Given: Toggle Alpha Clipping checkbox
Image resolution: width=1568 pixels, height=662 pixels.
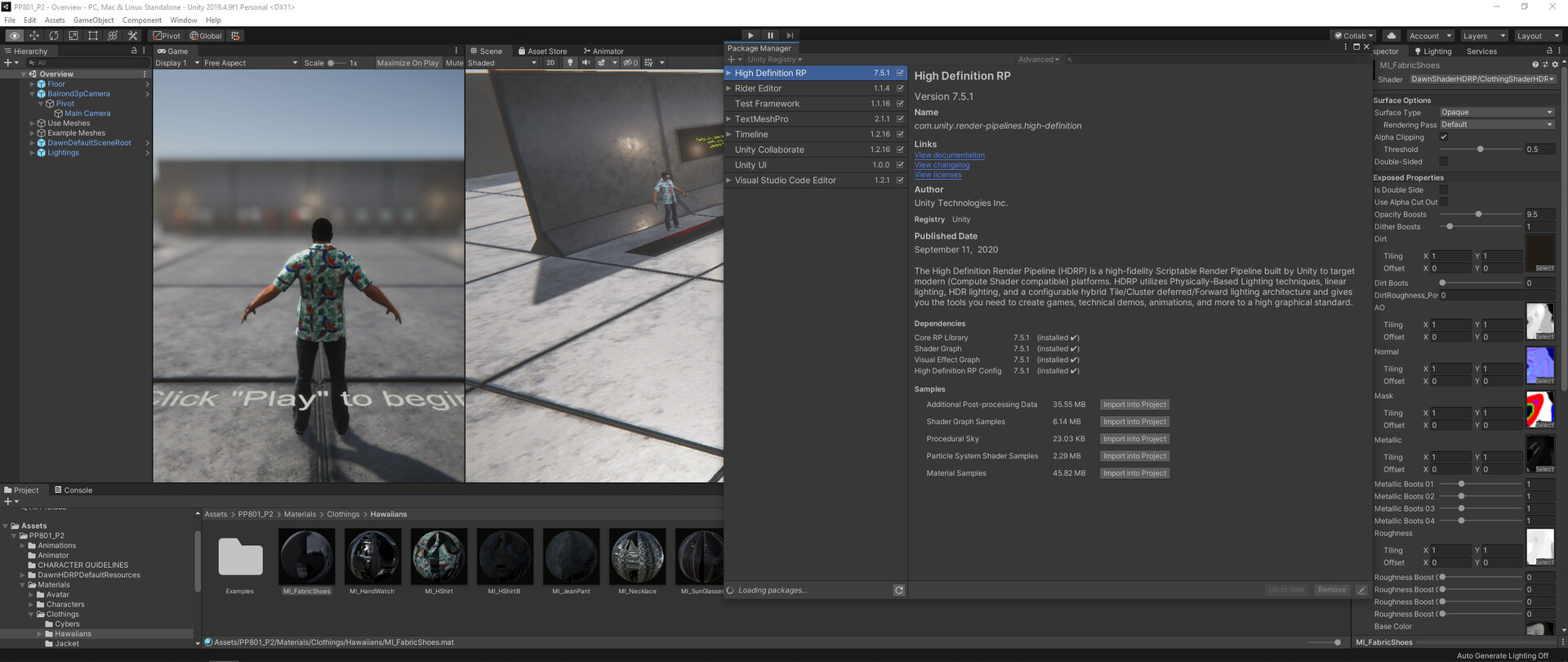Looking at the screenshot, I should tap(1443, 137).
